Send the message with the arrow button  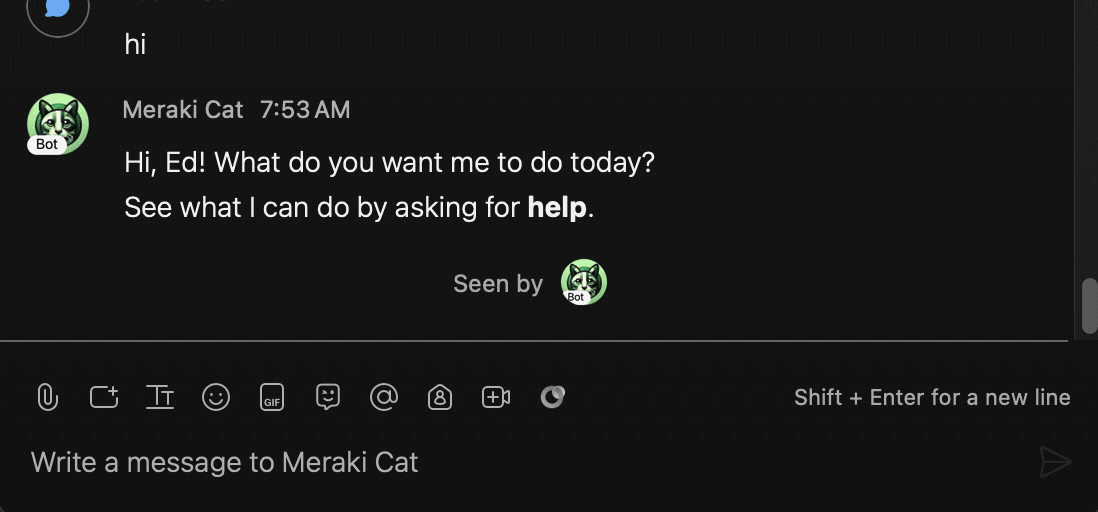click(1055, 462)
